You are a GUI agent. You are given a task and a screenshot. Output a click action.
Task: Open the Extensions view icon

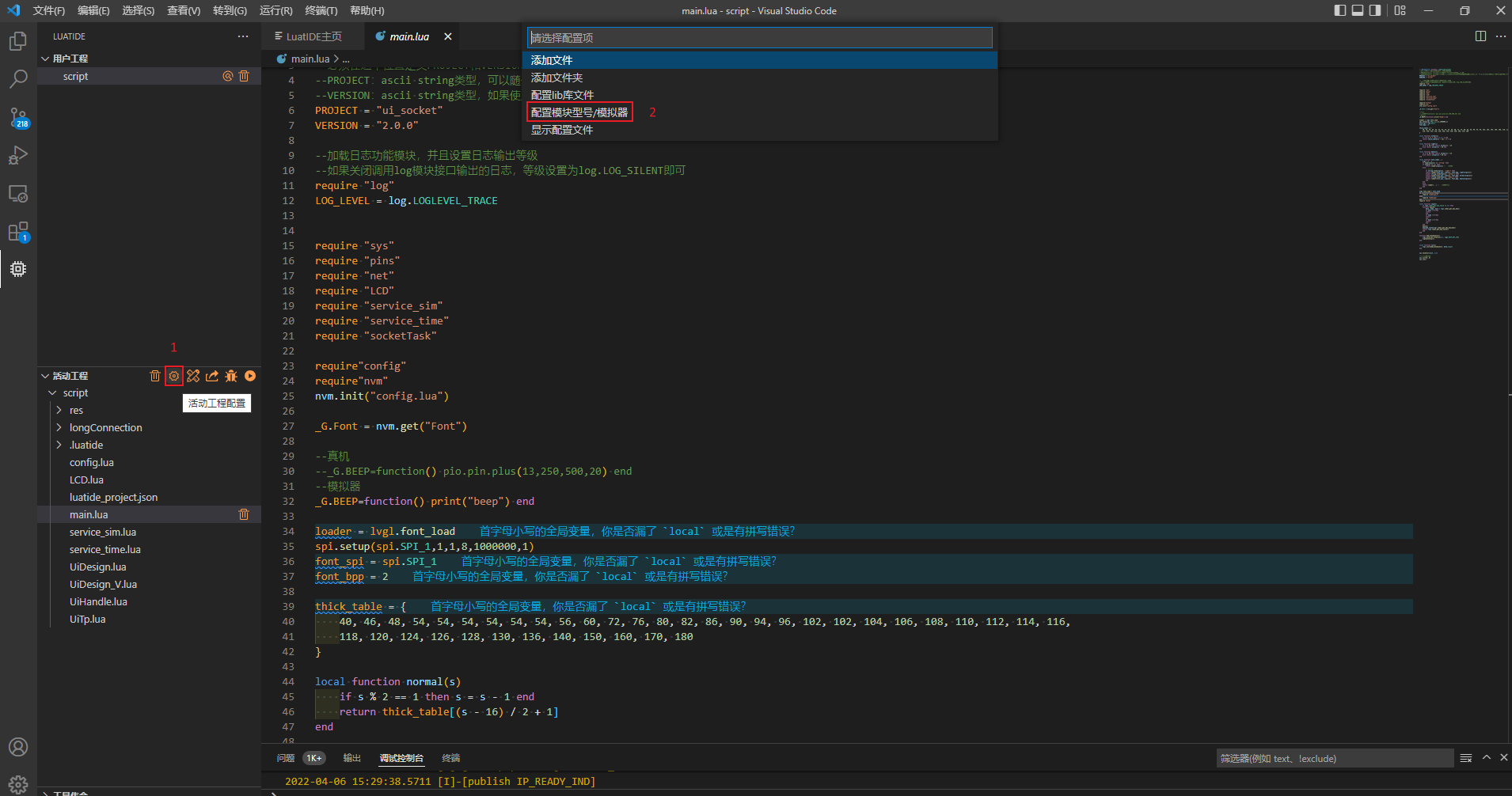tap(17, 231)
